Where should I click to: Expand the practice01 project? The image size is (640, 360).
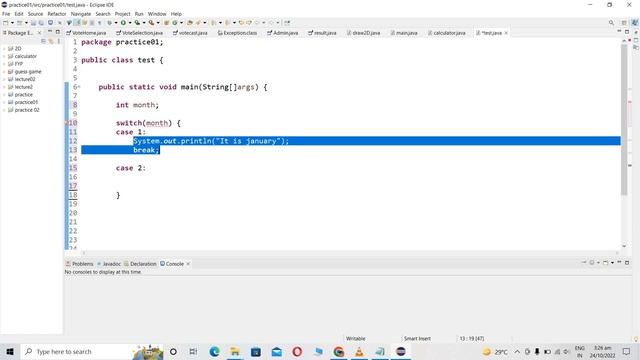(x=4, y=102)
